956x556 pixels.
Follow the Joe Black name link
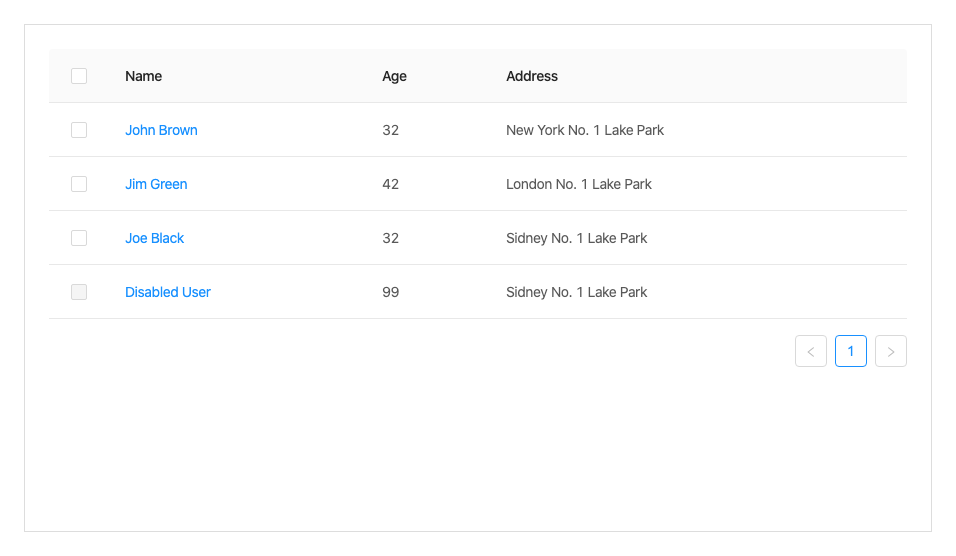point(154,238)
